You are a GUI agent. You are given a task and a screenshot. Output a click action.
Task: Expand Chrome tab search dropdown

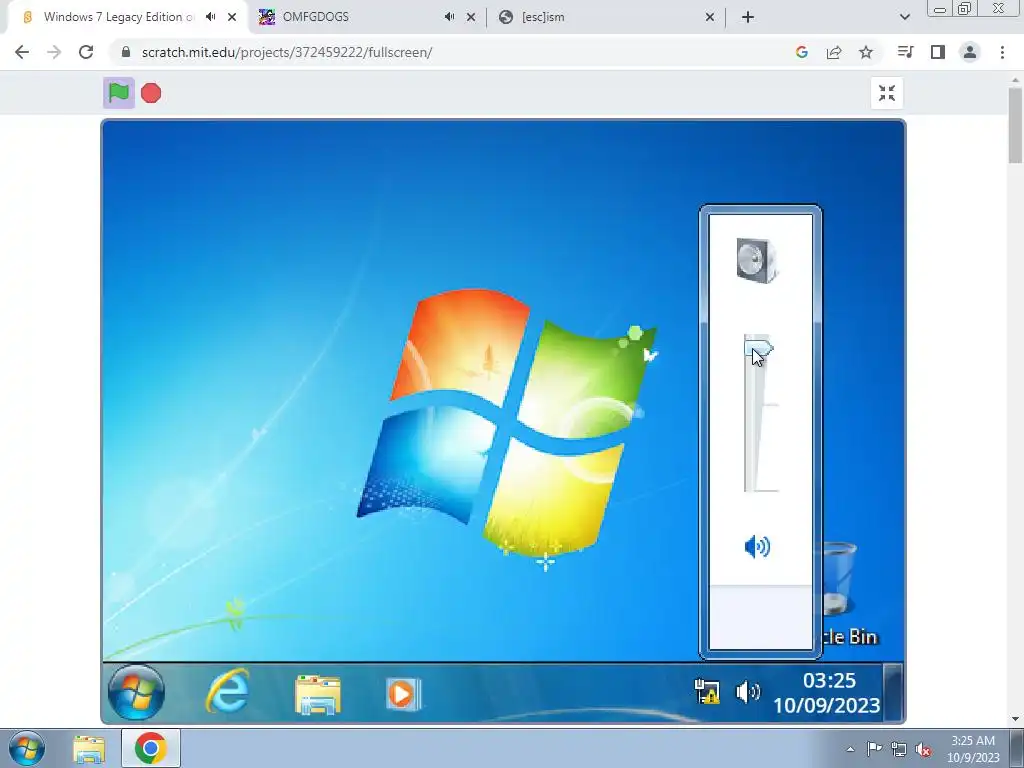[x=904, y=18]
